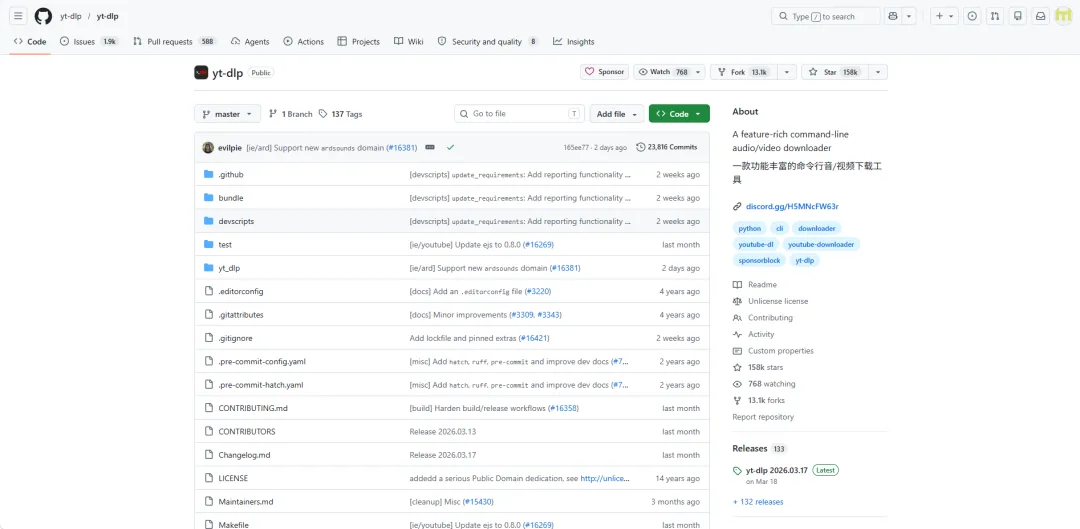The image size is (1080, 529).
Task: Open the user avatar menu
Action: pyautogui.click(x=1064, y=16)
